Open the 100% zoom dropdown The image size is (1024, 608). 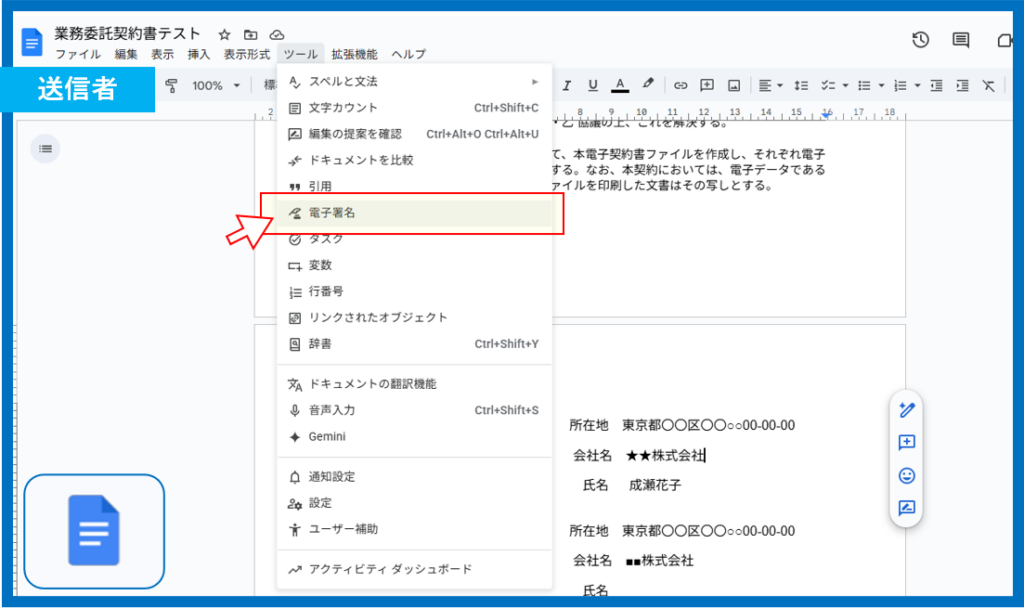215,85
